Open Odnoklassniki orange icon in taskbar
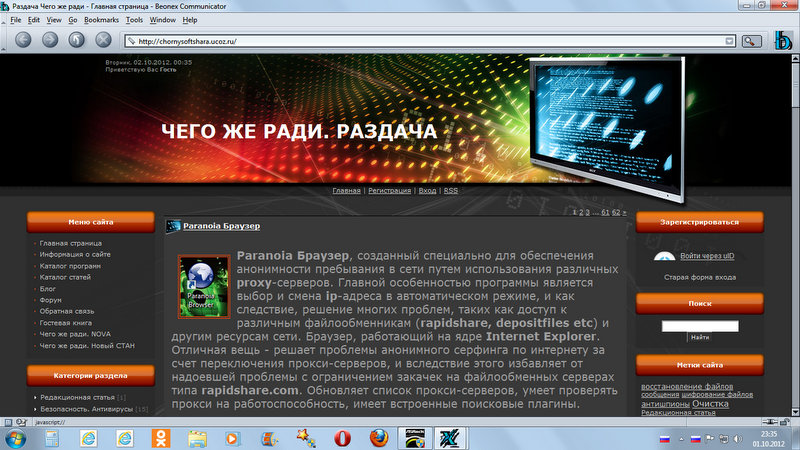The width and height of the screenshot is (800, 450). [161, 438]
